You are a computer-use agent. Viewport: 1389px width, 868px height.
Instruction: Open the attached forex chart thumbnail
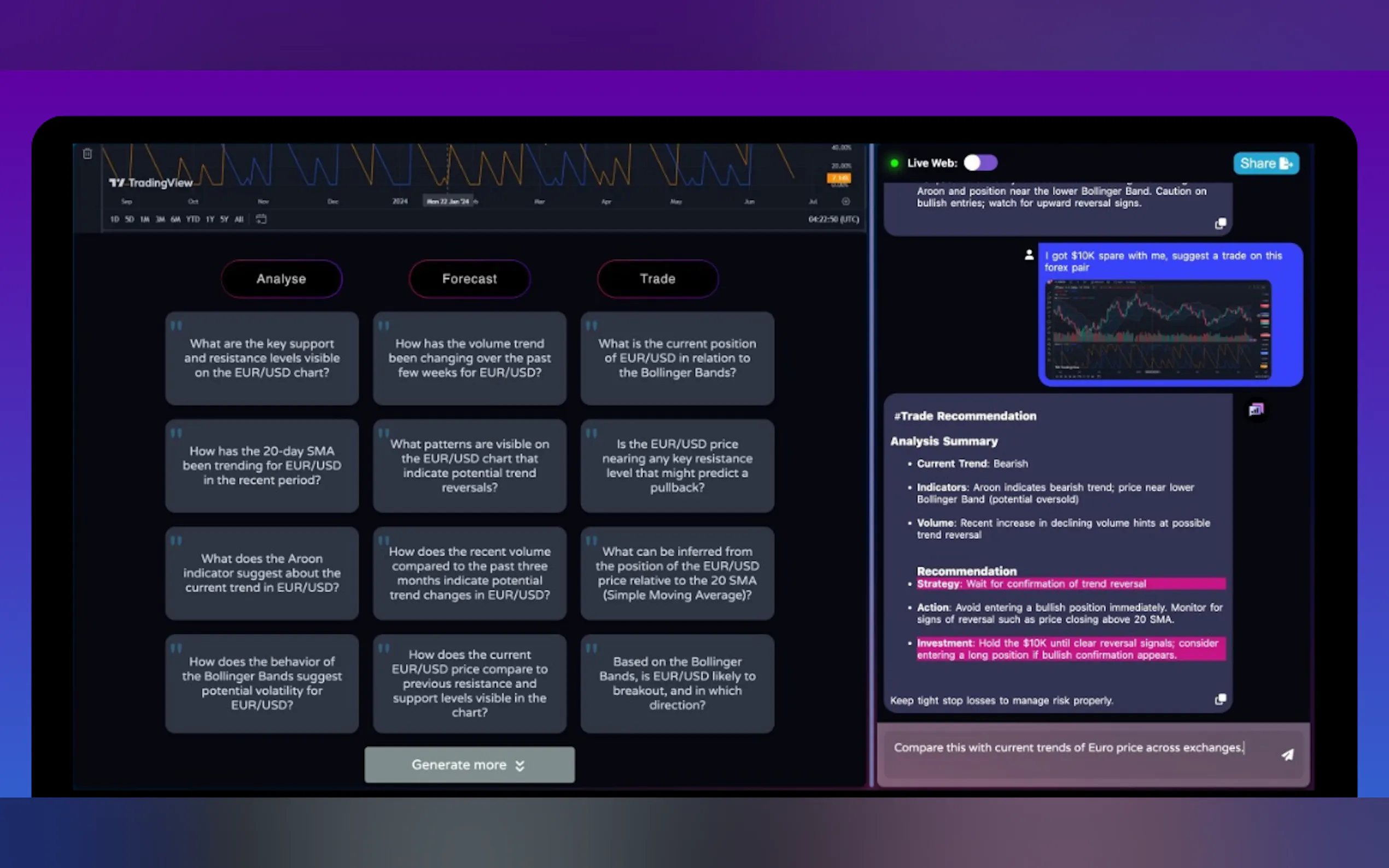[x=1158, y=330]
